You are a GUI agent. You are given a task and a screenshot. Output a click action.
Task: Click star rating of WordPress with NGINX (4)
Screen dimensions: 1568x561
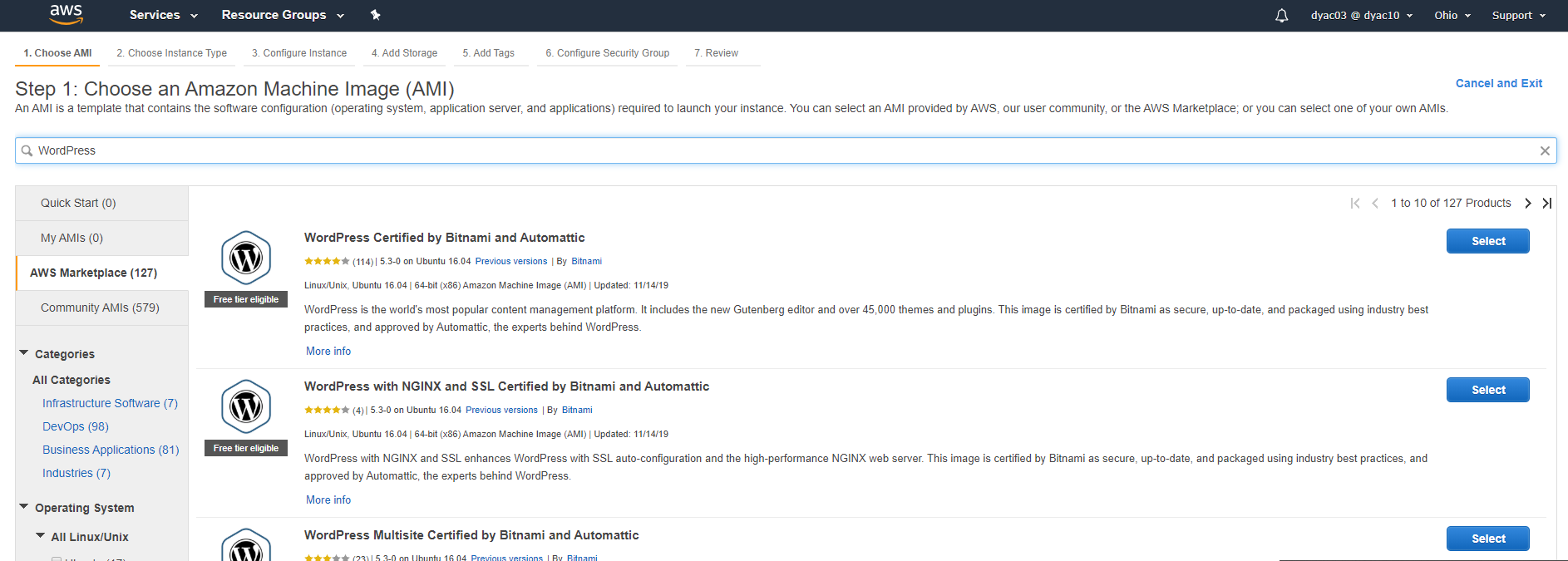[x=327, y=410]
